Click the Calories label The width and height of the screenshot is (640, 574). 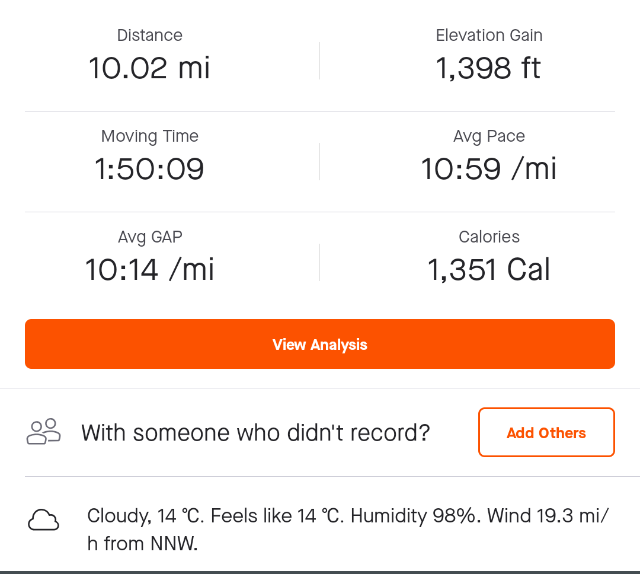point(489,237)
